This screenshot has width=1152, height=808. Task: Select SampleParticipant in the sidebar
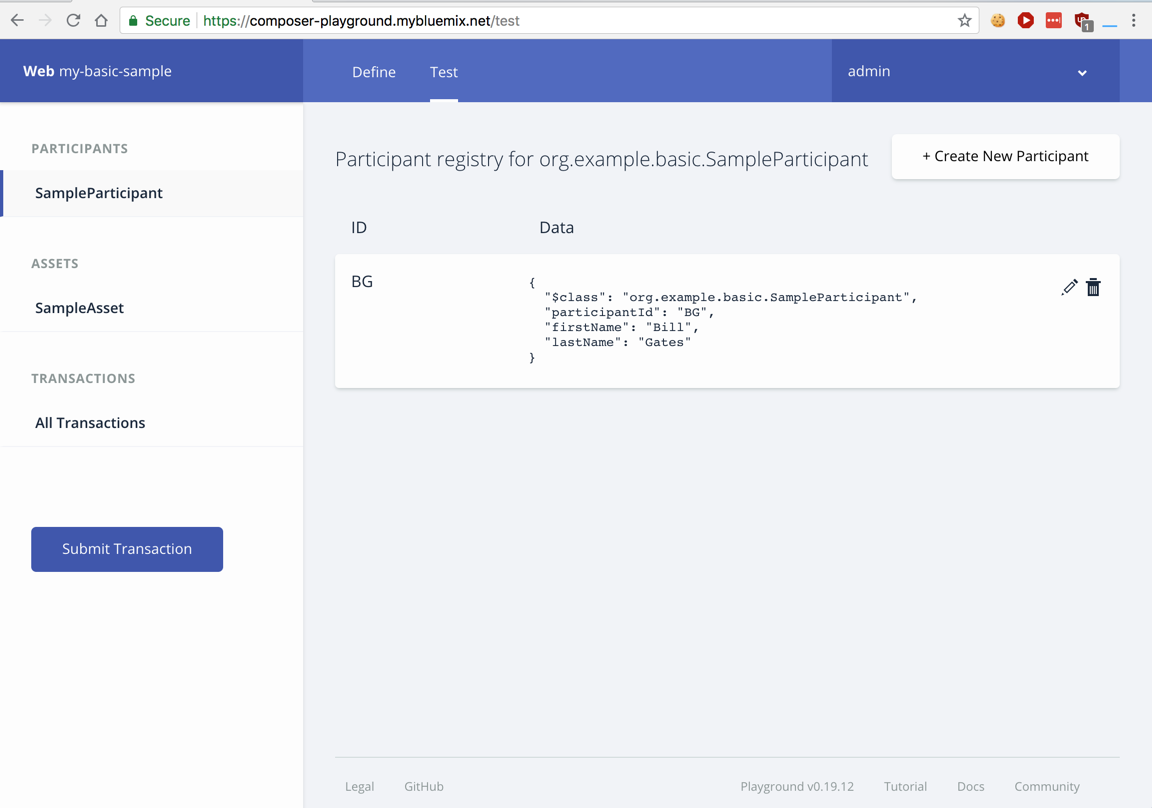click(x=99, y=193)
